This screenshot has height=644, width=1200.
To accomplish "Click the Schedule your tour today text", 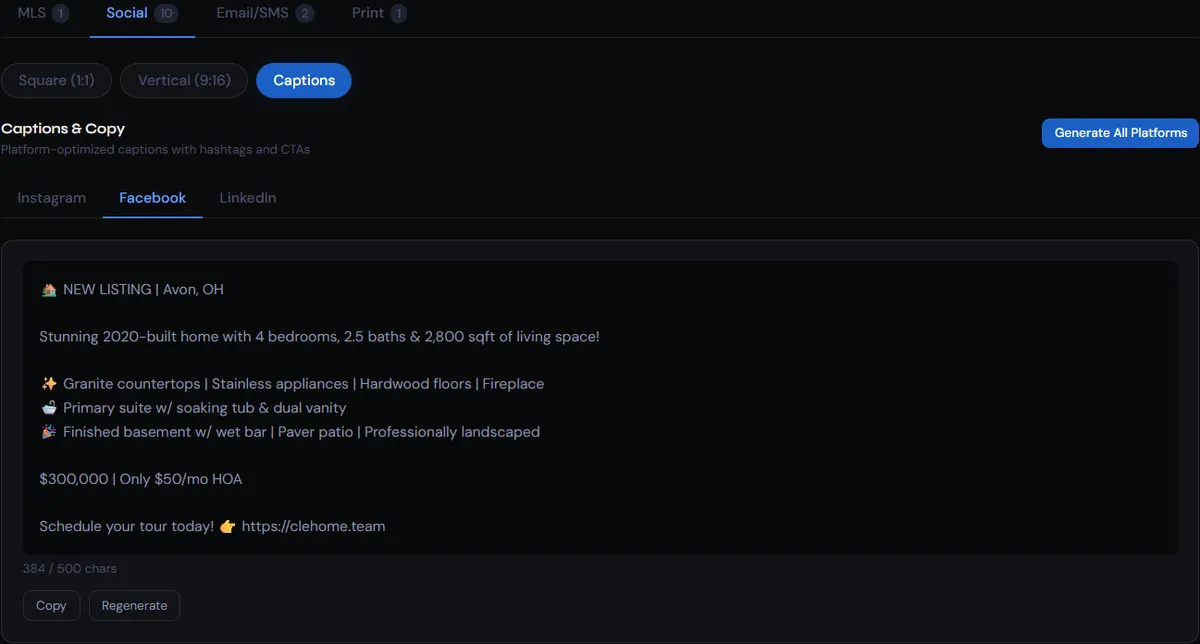I will [127, 526].
